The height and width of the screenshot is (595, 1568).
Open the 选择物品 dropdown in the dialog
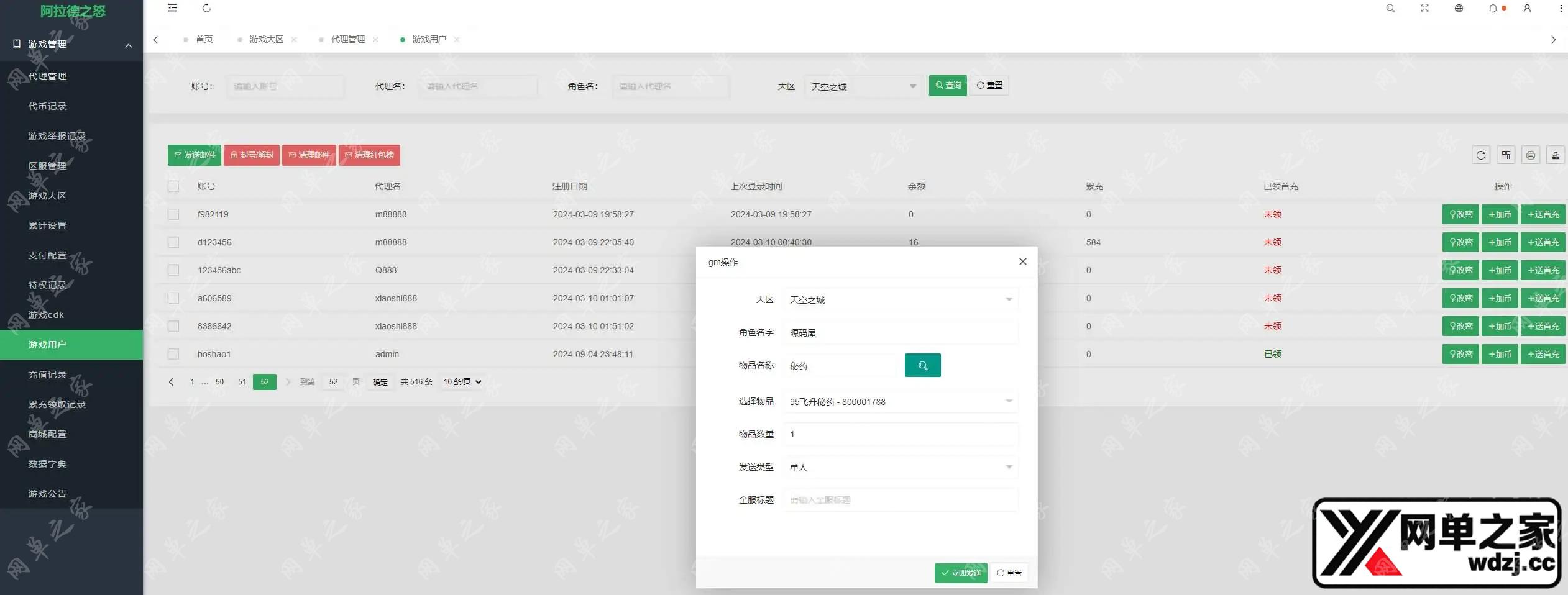point(901,402)
